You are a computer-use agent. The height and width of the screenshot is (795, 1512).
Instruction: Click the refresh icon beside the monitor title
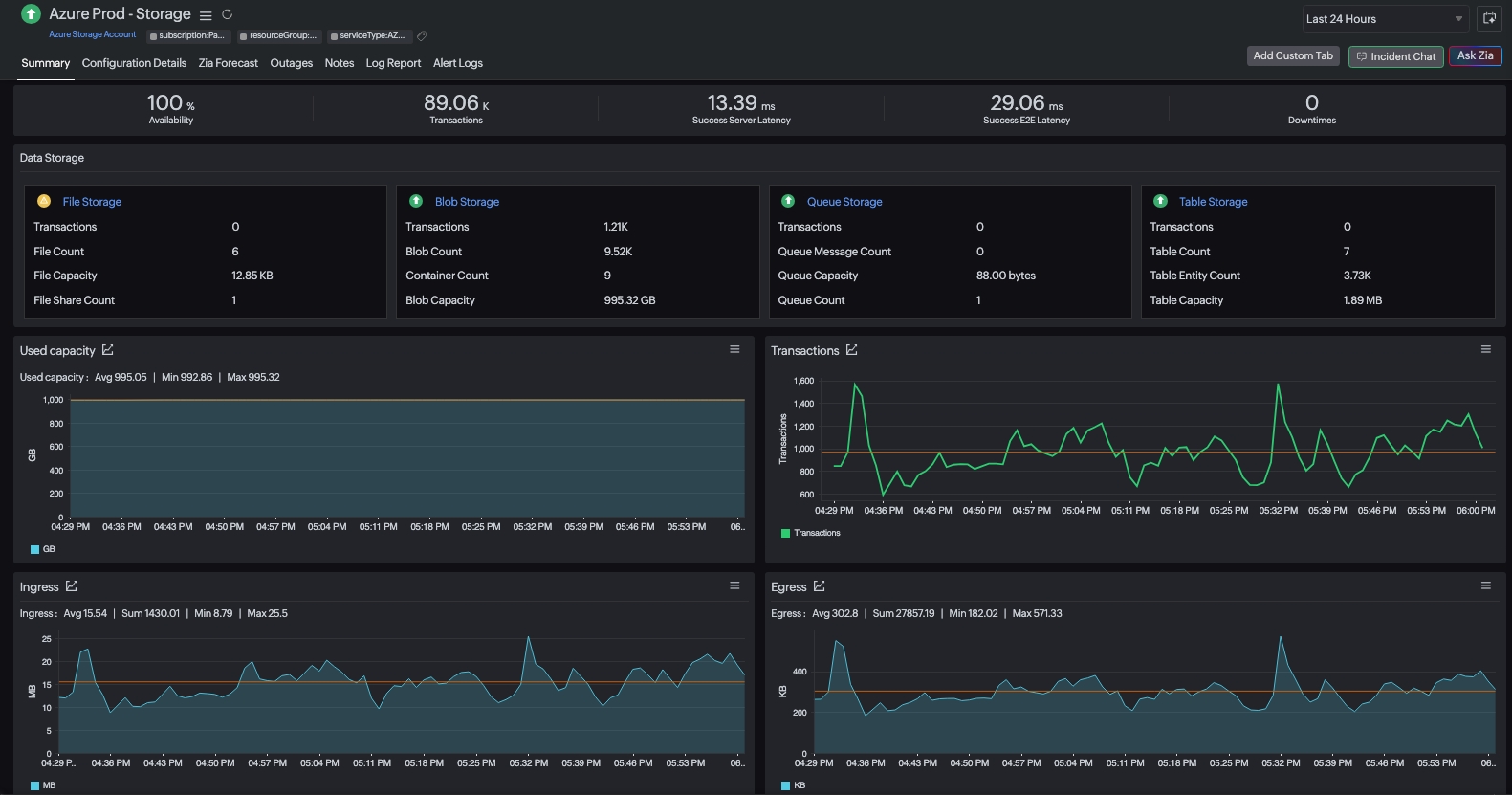pyautogui.click(x=227, y=14)
